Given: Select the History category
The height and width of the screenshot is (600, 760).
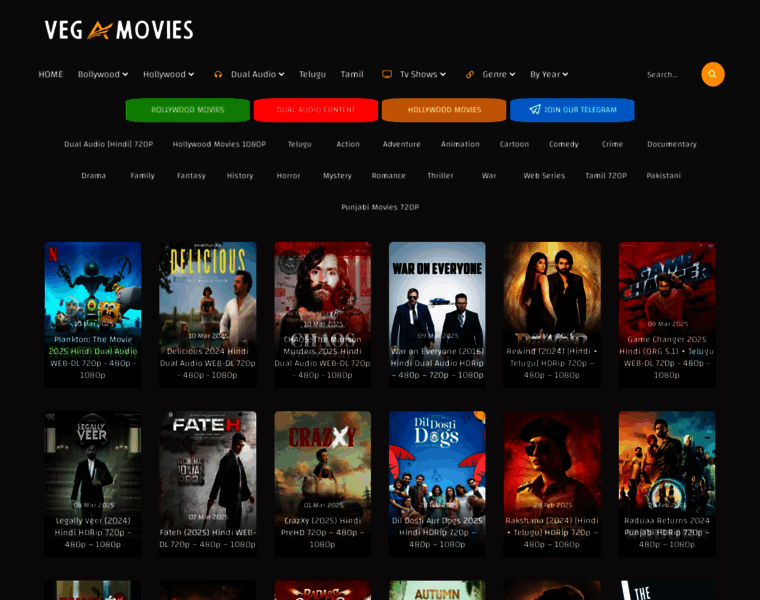Looking at the screenshot, I should pos(240,175).
